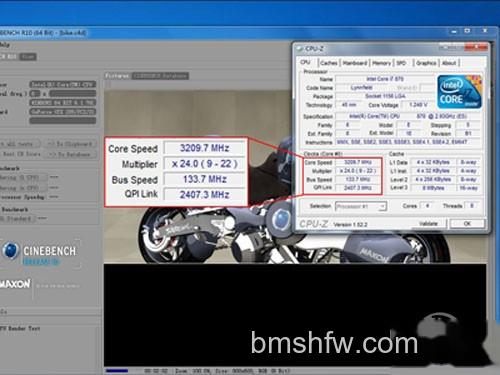Start the Rendering (x CPU) test
The image size is (500, 375).
coord(23,188)
